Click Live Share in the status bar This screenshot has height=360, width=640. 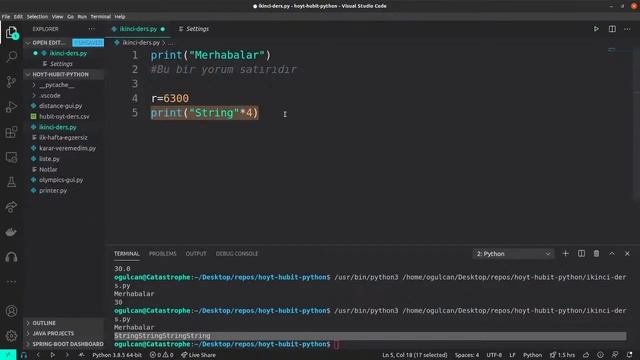point(198,355)
